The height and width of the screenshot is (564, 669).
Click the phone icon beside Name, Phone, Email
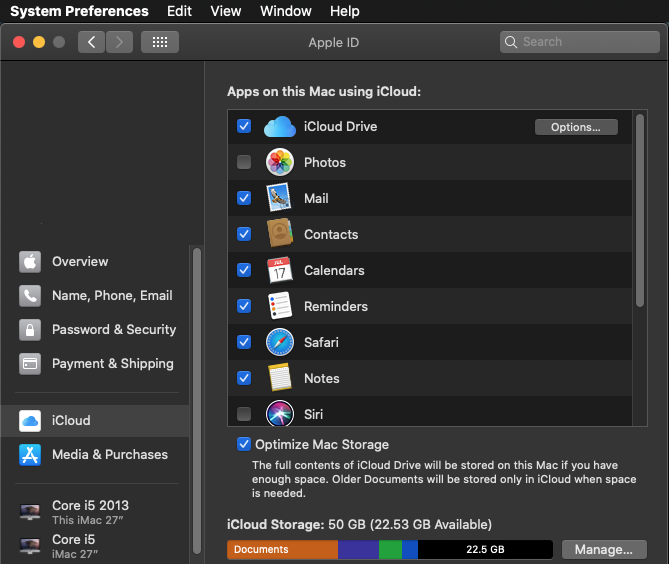(30, 296)
